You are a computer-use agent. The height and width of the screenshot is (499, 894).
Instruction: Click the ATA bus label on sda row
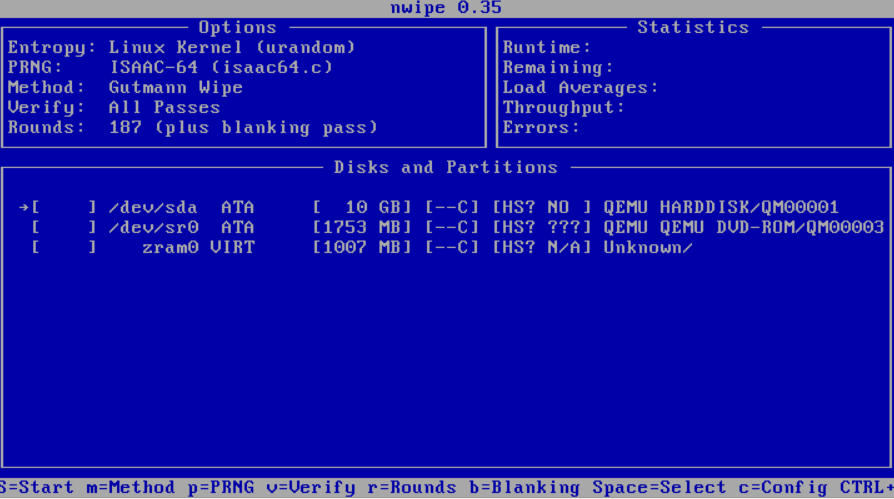coord(237,207)
